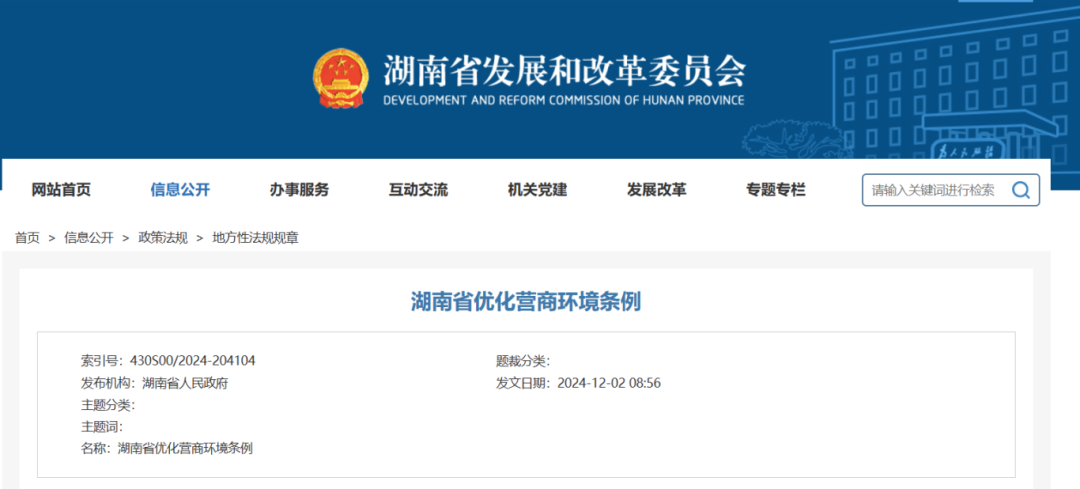Screen dimensions: 1080x489
Task: Click the date 2024-12-02 08:56
Action: [609, 384]
